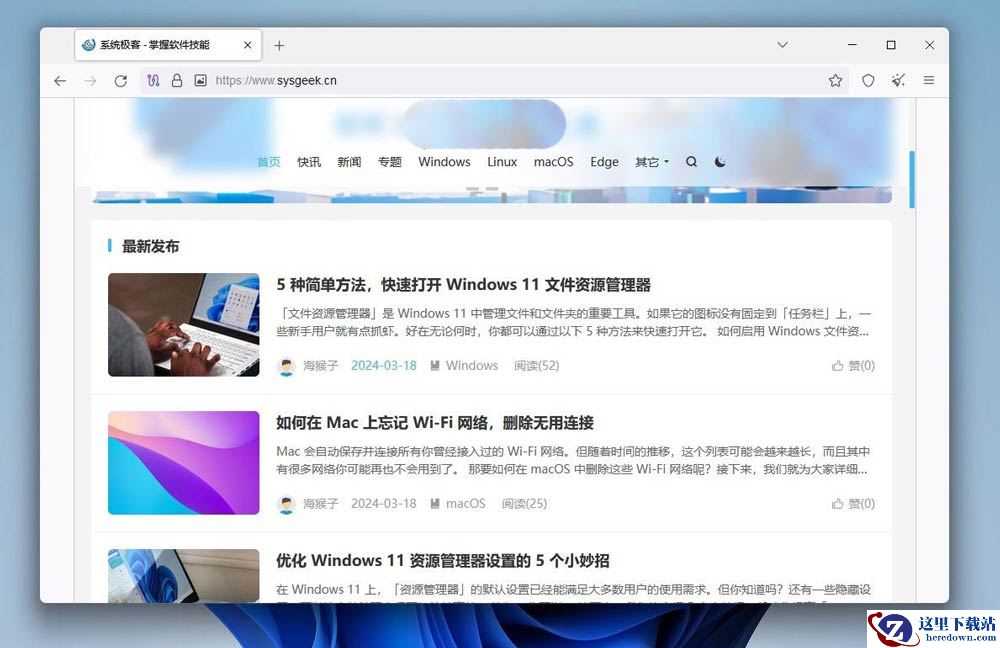Expand the 其它 dropdown menu

pyautogui.click(x=652, y=162)
